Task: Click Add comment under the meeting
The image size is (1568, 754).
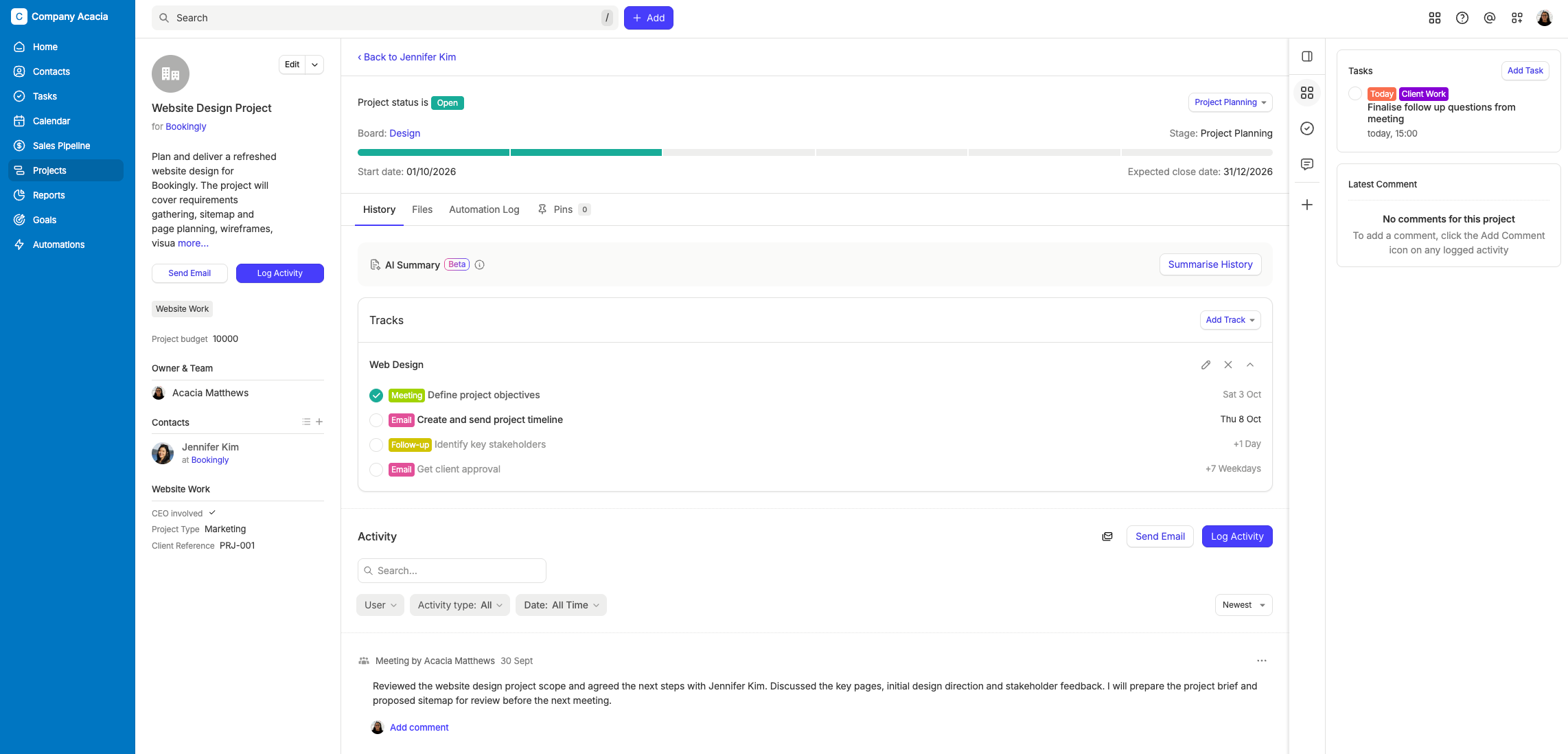Action: pos(419,727)
